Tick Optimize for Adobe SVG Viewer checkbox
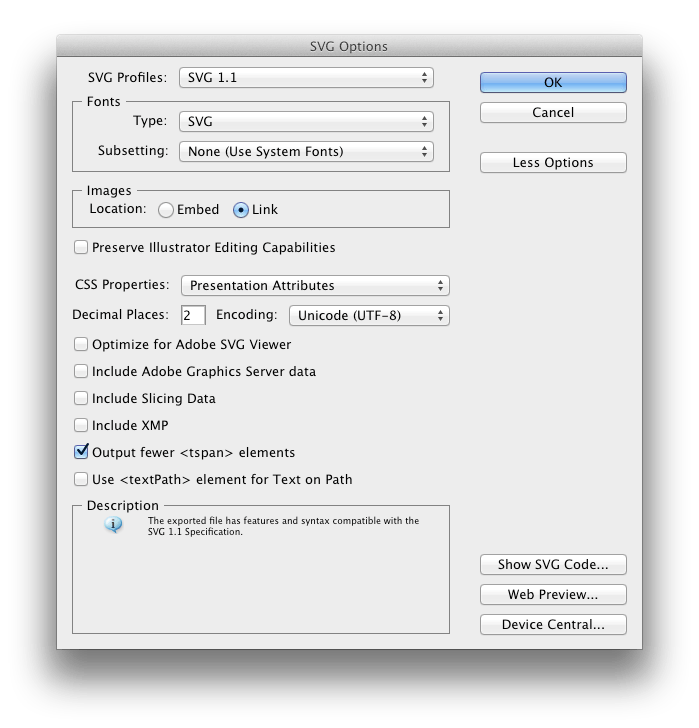The height and width of the screenshot is (728, 699). (81, 344)
